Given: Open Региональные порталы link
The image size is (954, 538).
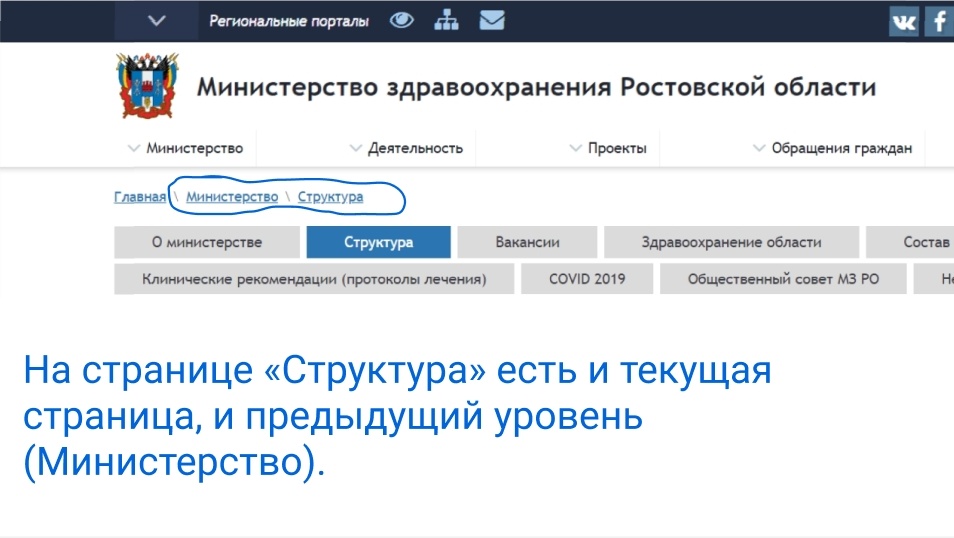Looking at the screenshot, I should [x=288, y=21].
